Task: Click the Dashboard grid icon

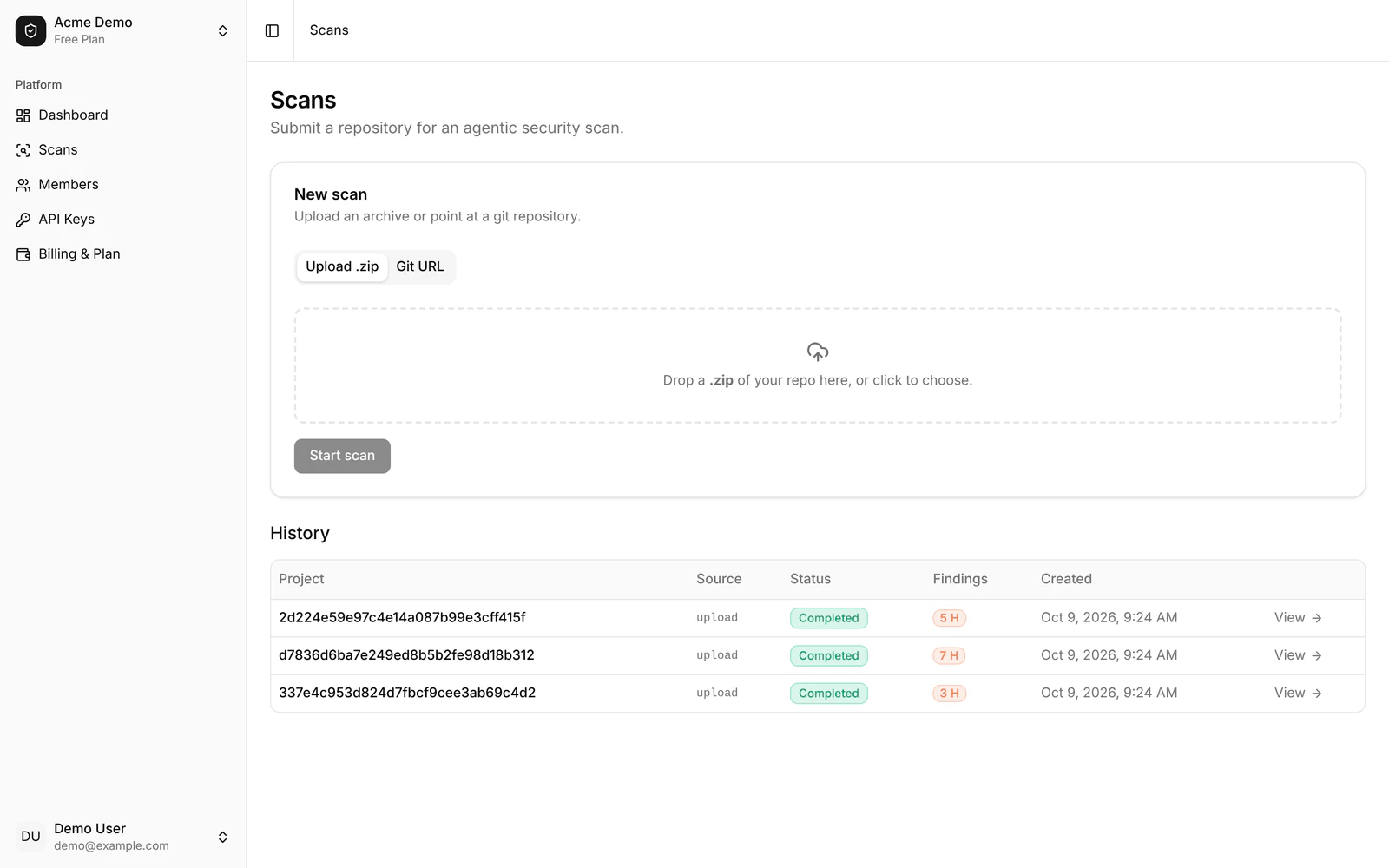Action: 23,115
